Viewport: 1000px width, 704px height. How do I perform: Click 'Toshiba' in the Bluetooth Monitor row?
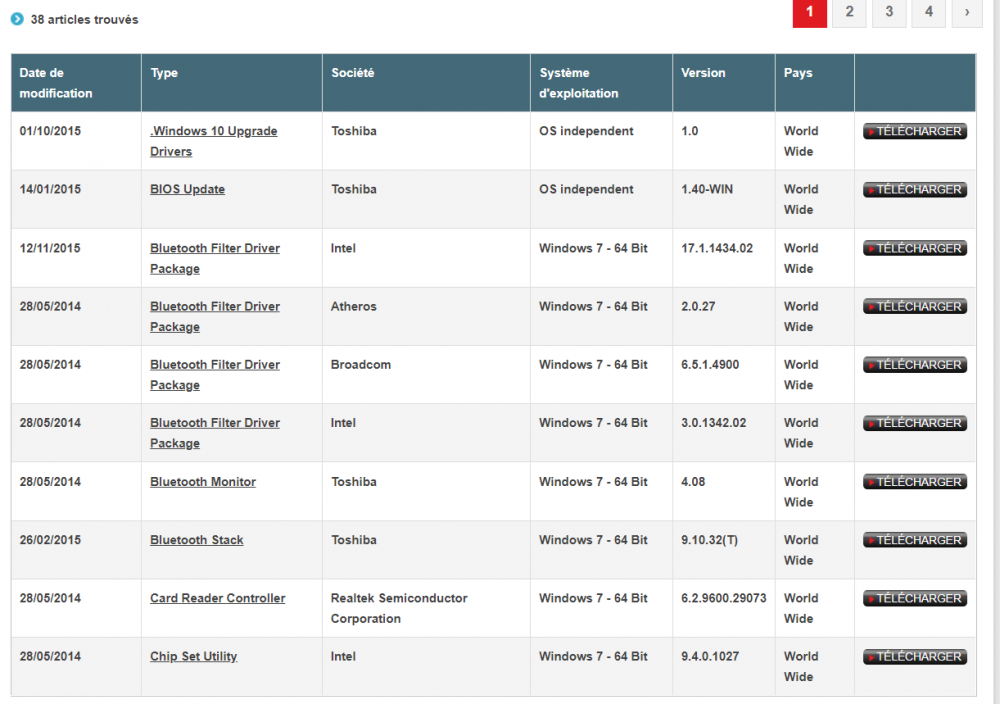tap(354, 481)
